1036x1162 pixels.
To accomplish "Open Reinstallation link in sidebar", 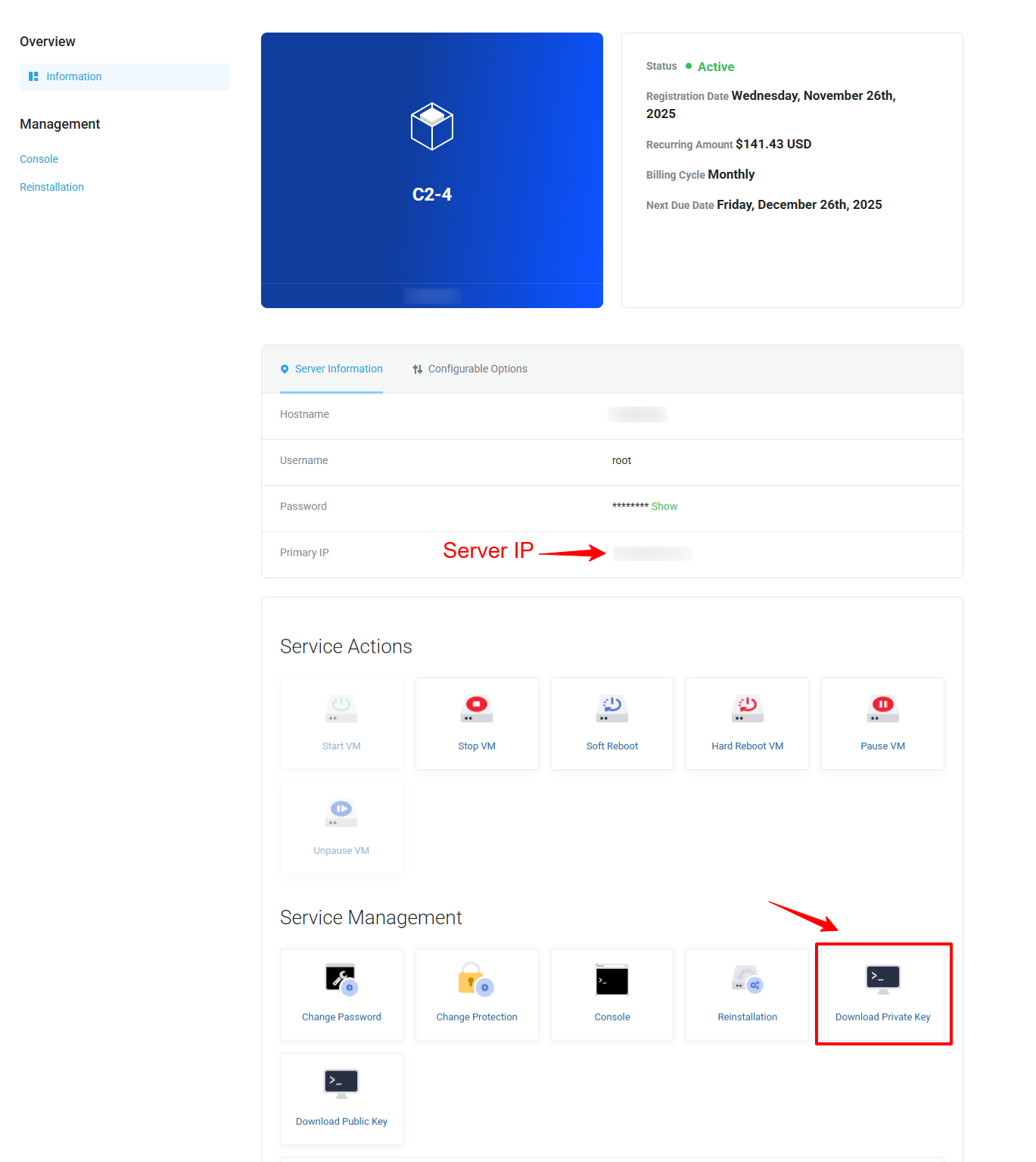I will 51,187.
